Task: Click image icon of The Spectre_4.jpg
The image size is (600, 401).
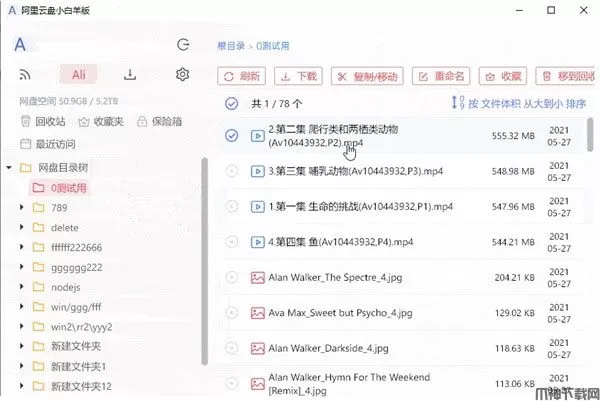Action: pyautogui.click(x=258, y=277)
